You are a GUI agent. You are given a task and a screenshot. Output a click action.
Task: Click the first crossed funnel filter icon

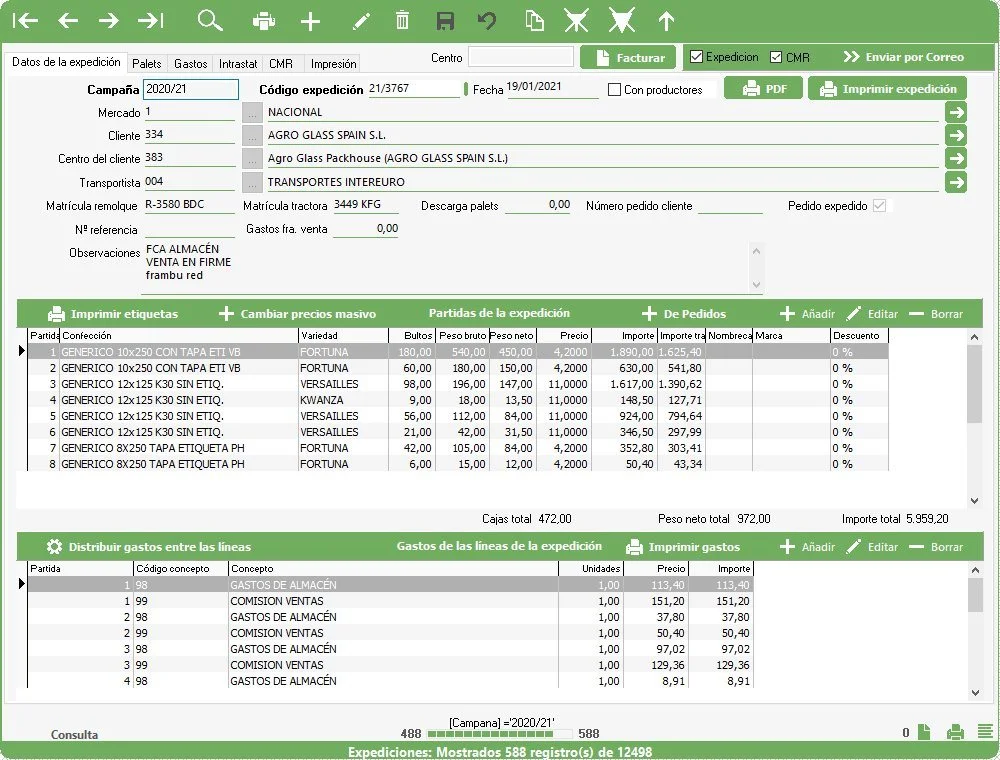point(577,21)
